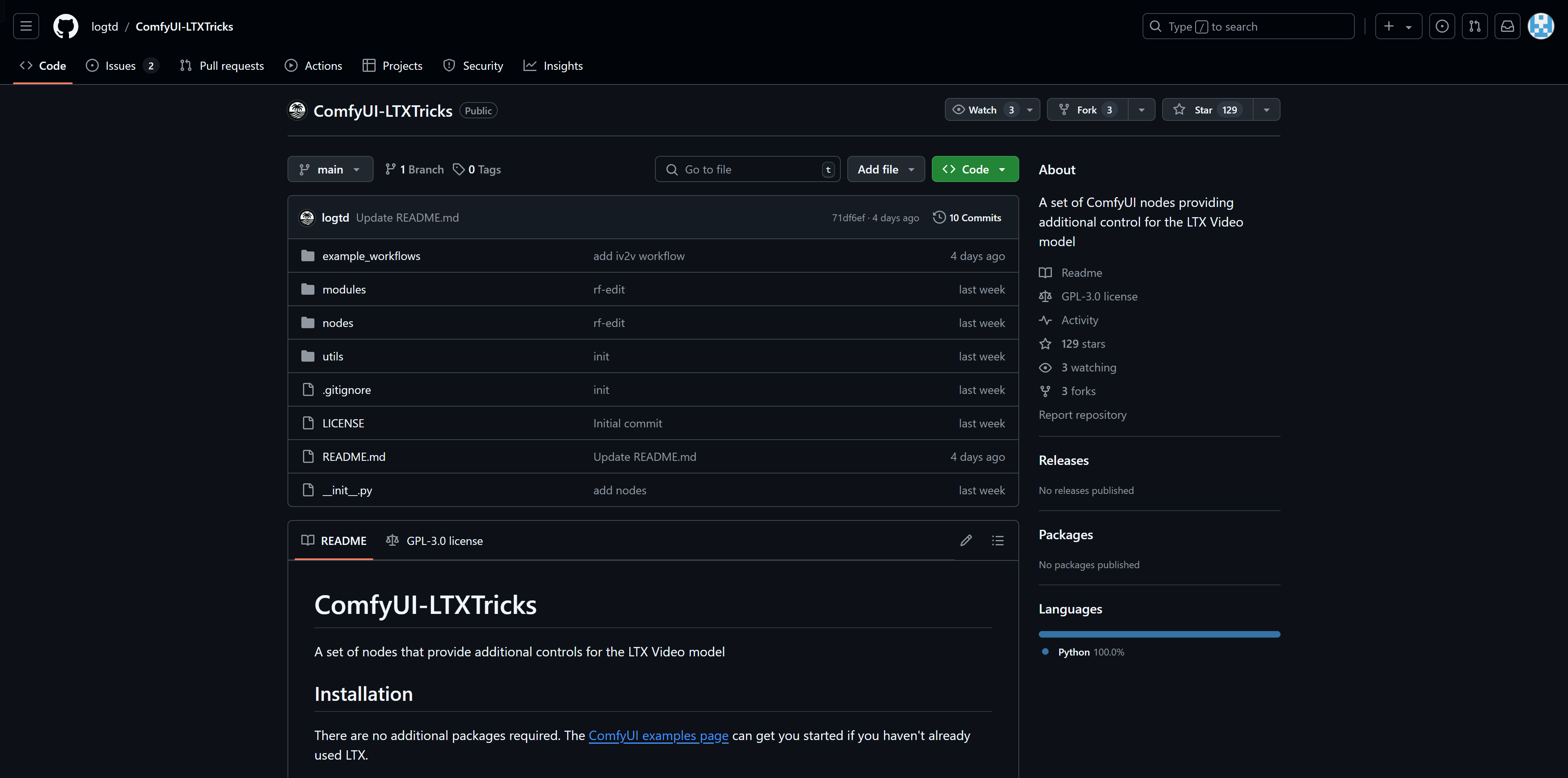This screenshot has width=1568, height=778.
Task: Edit the README with the pencil icon
Action: pos(966,540)
